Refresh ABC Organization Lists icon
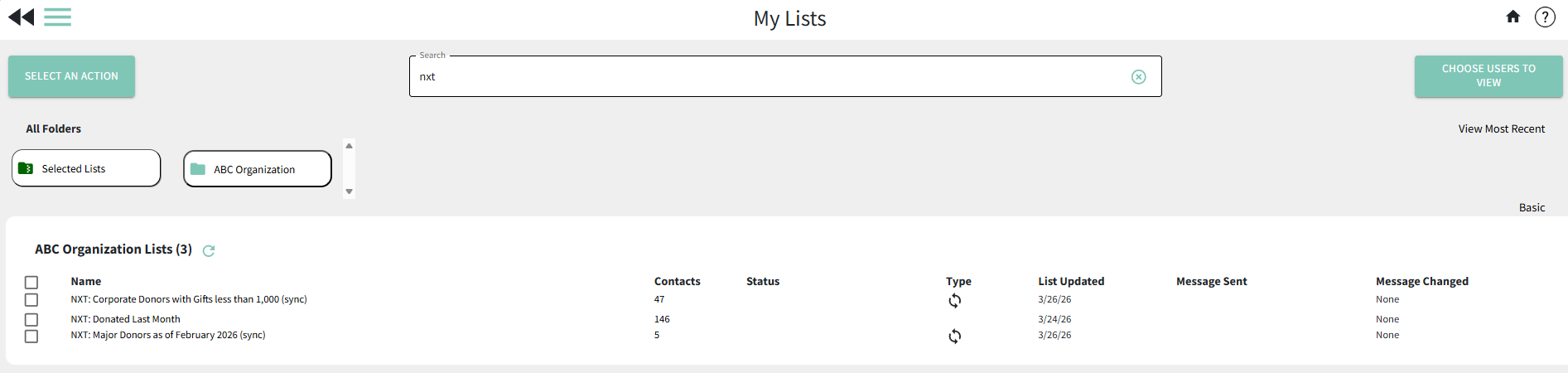 pos(209,250)
